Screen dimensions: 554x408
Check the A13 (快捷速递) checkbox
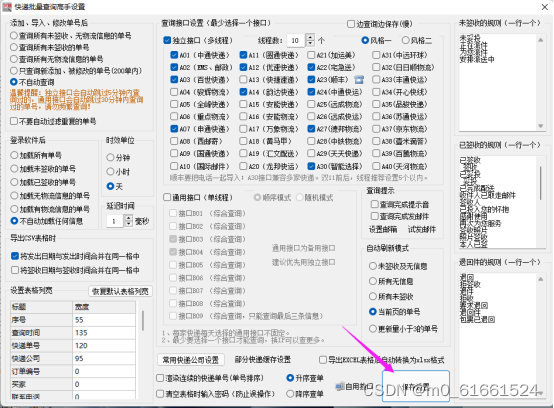tap(243, 79)
